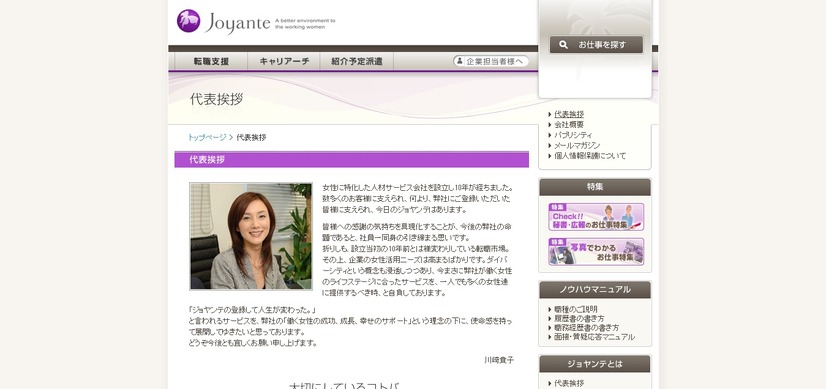Click the 企業担当者様へ button

point(491,61)
